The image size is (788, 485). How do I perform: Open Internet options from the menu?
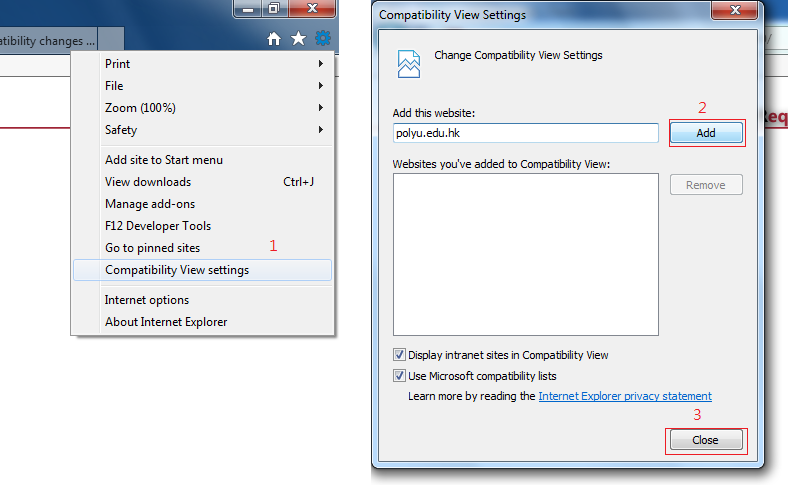[x=147, y=300]
